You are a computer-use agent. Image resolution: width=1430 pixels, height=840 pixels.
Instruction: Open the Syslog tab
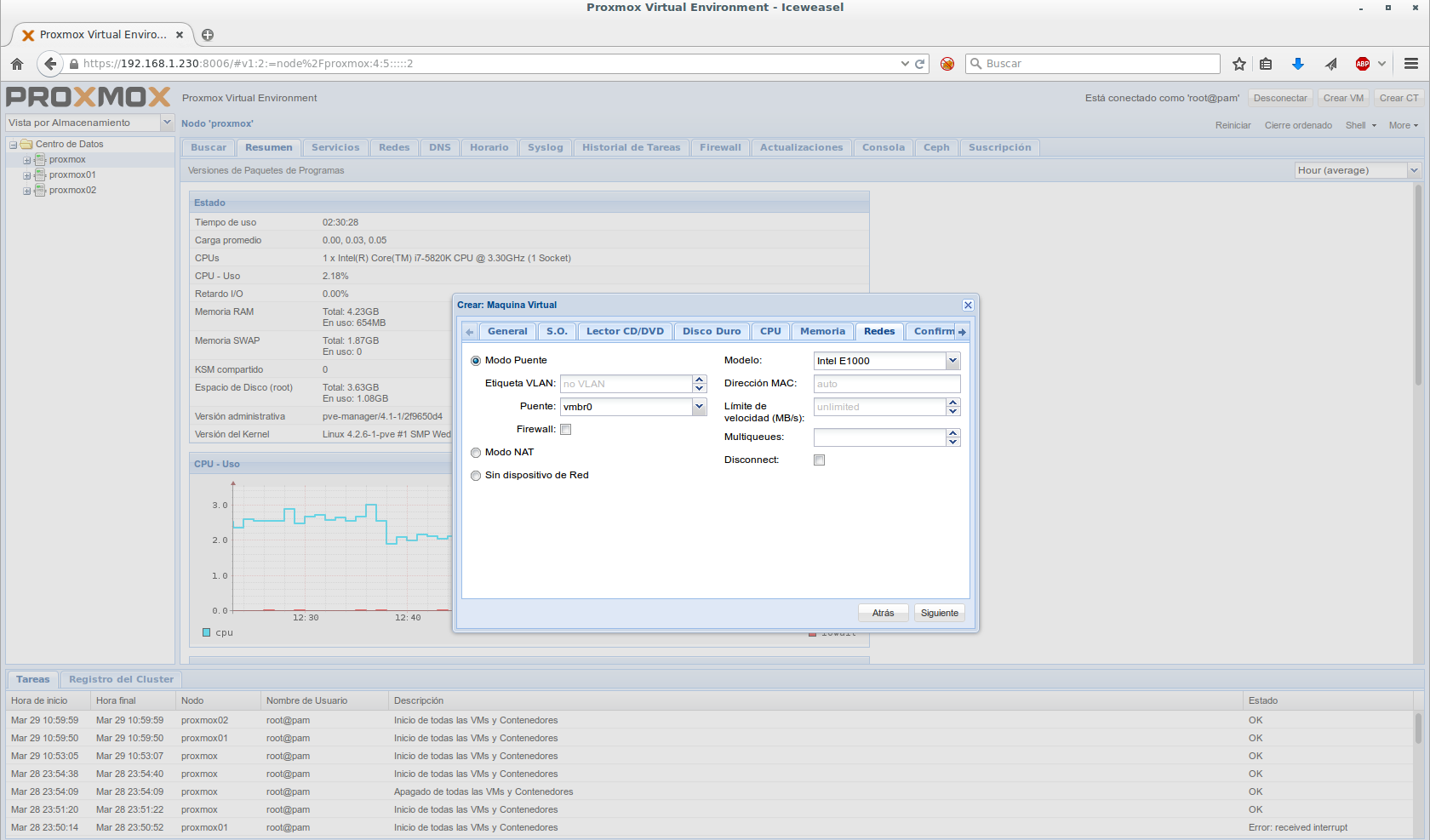click(x=545, y=148)
